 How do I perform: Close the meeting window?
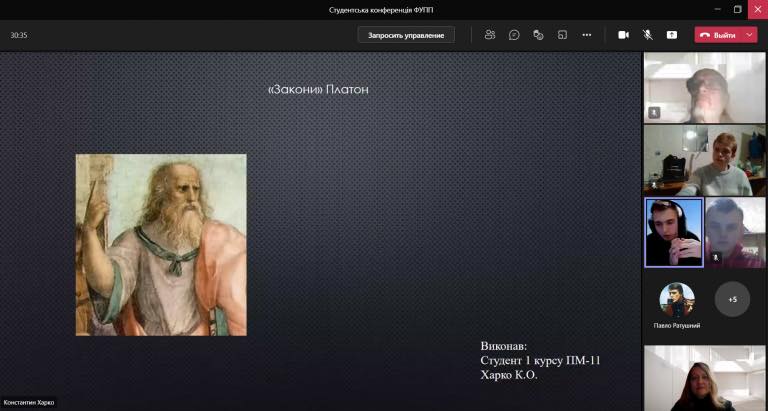click(758, 9)
